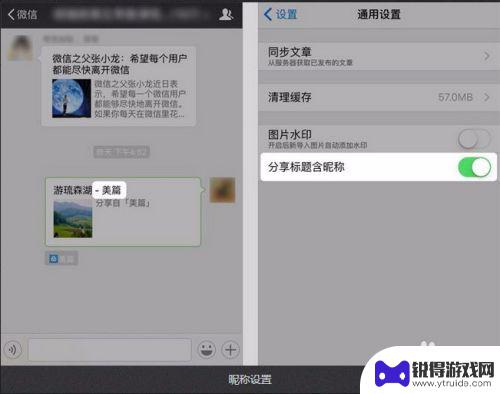Open the 游琉森湖 shared card landscape image
The height and width of the screenshot is (394, 500).
click(73, 219)
